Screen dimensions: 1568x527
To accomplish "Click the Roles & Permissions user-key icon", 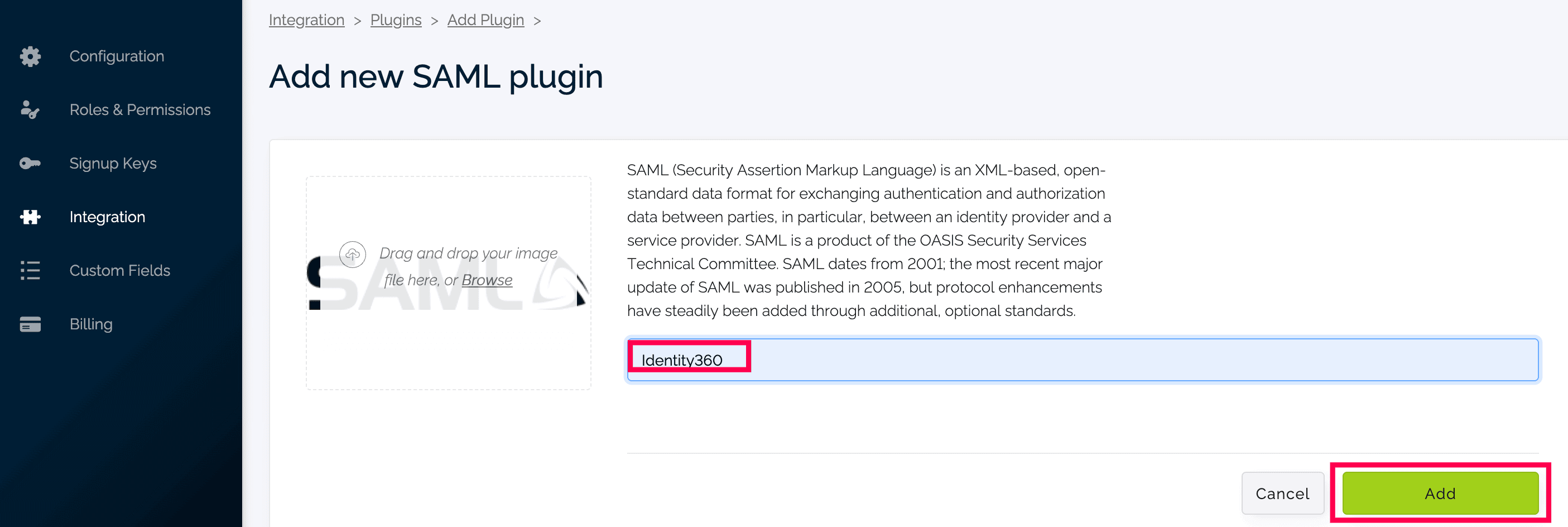I will pos(30,109).
